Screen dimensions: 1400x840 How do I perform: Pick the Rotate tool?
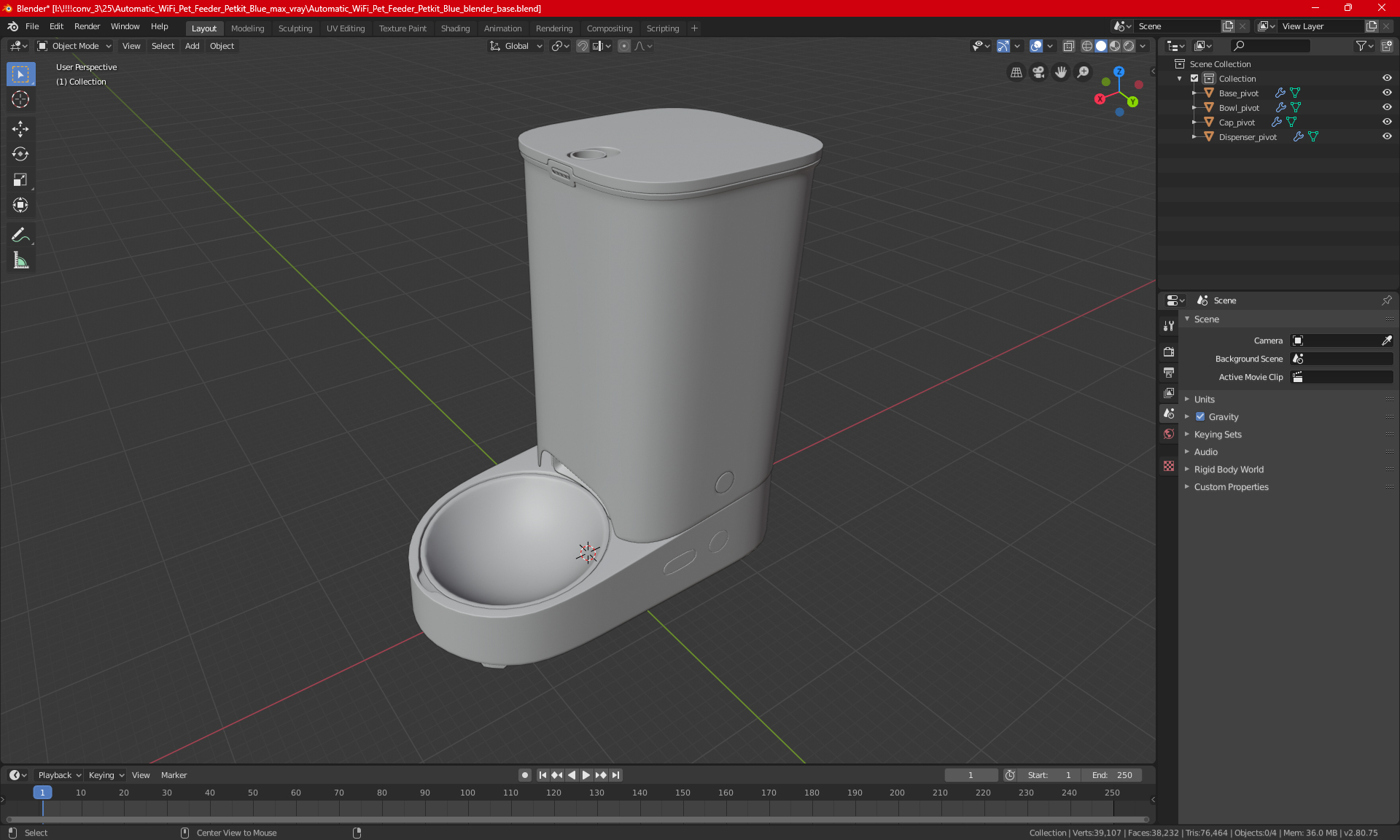(20, 155)
